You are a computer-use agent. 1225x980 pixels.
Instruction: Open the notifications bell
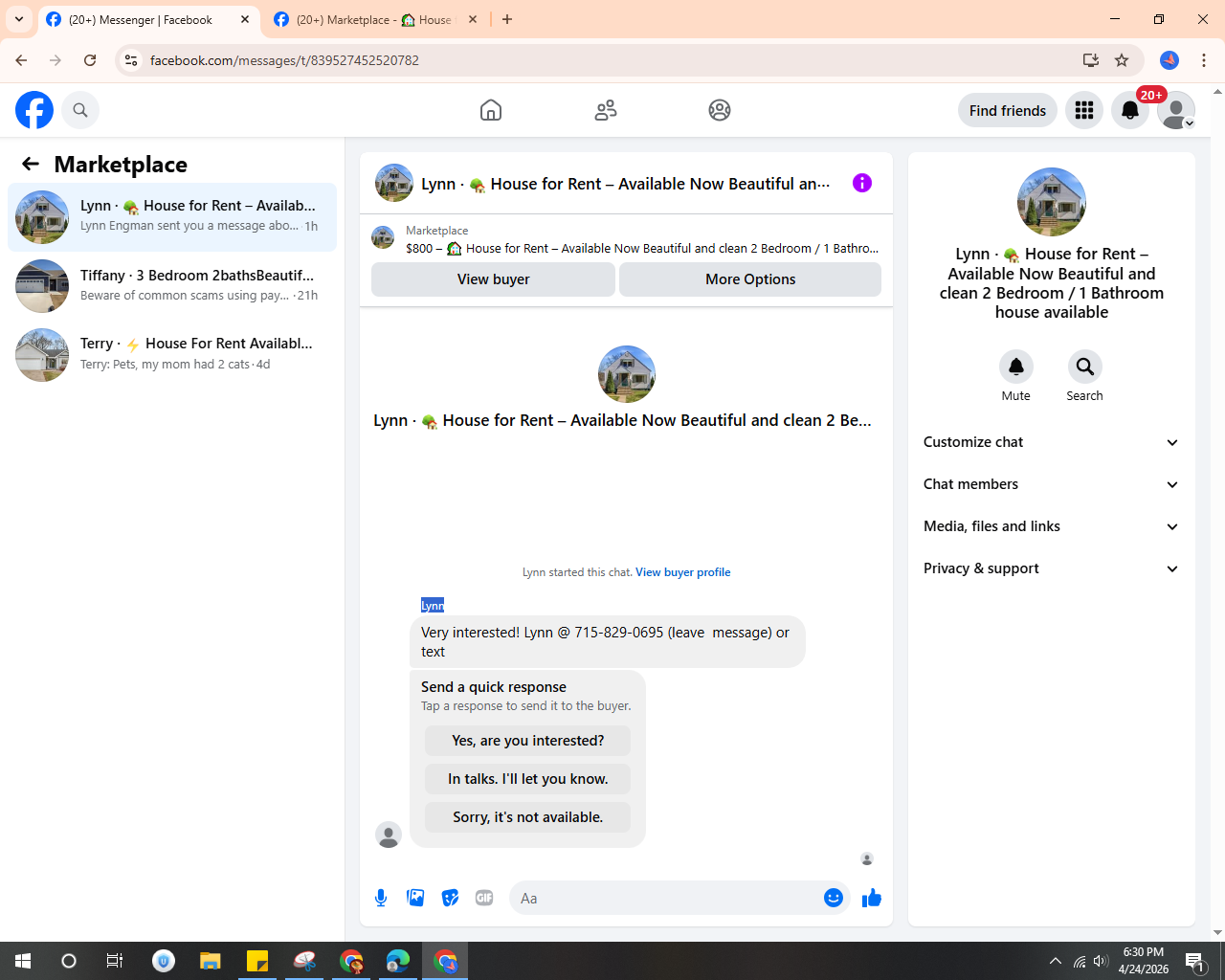[1130, 110]
